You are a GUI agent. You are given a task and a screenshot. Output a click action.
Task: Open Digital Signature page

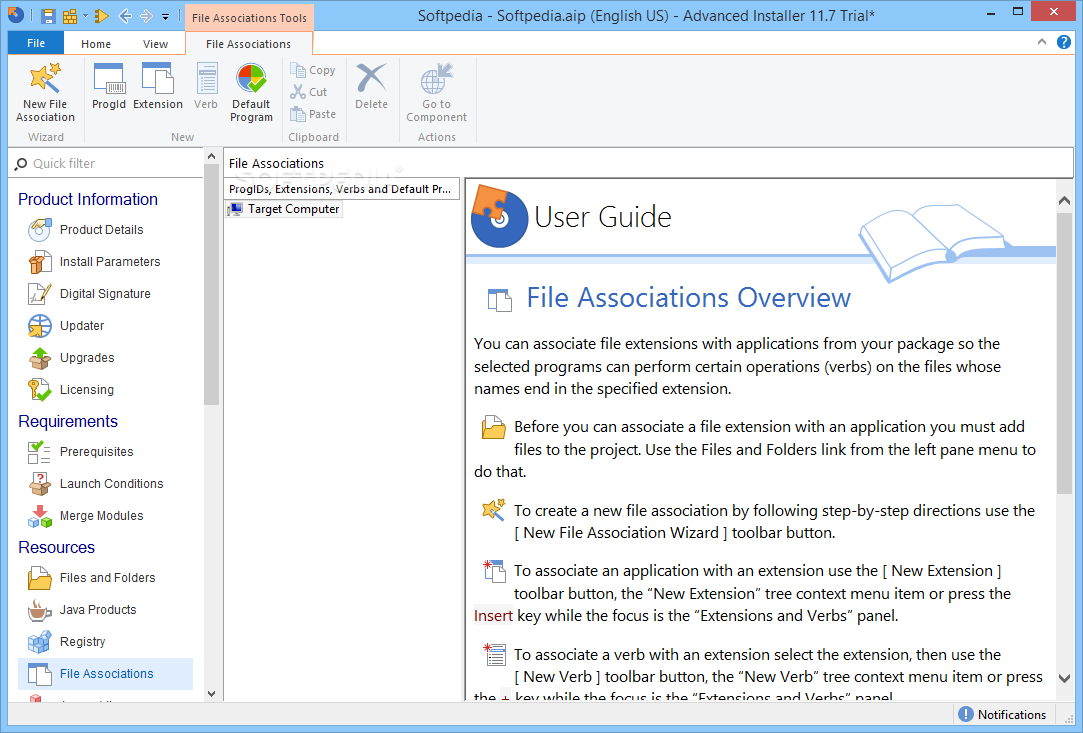pos(105,294)
